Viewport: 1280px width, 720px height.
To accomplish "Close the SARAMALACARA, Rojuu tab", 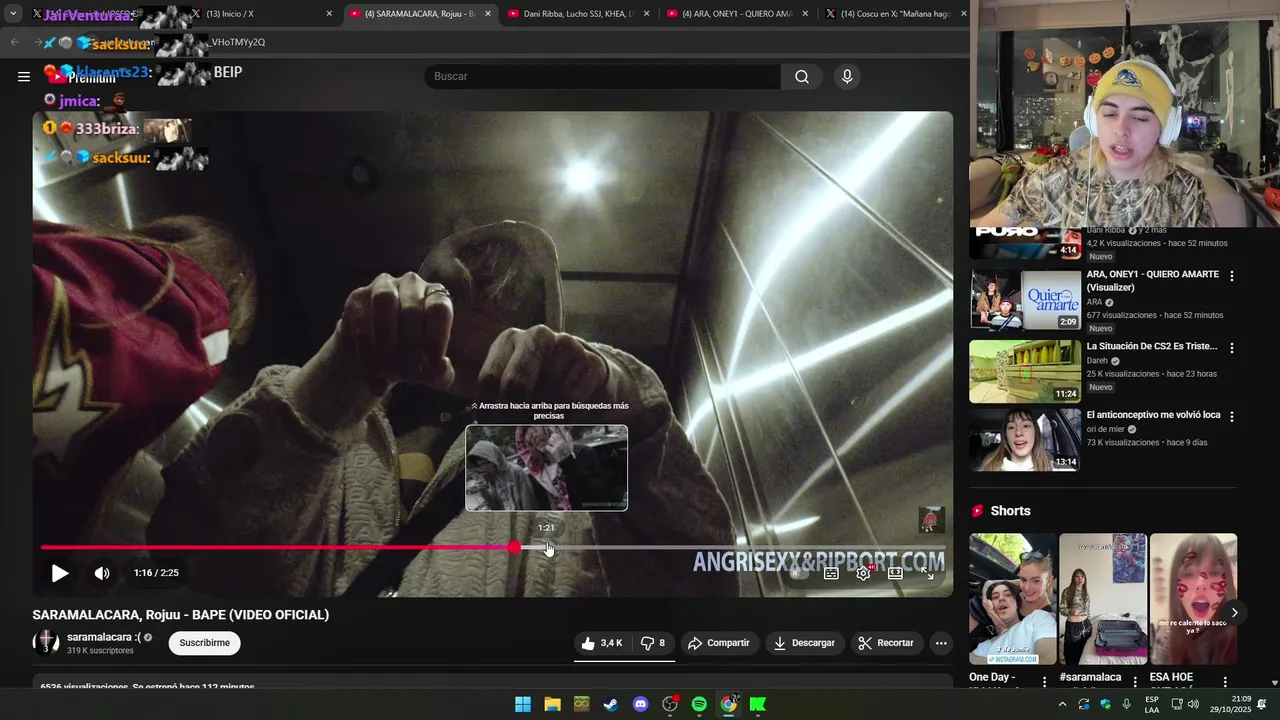I will pos(488,14).
